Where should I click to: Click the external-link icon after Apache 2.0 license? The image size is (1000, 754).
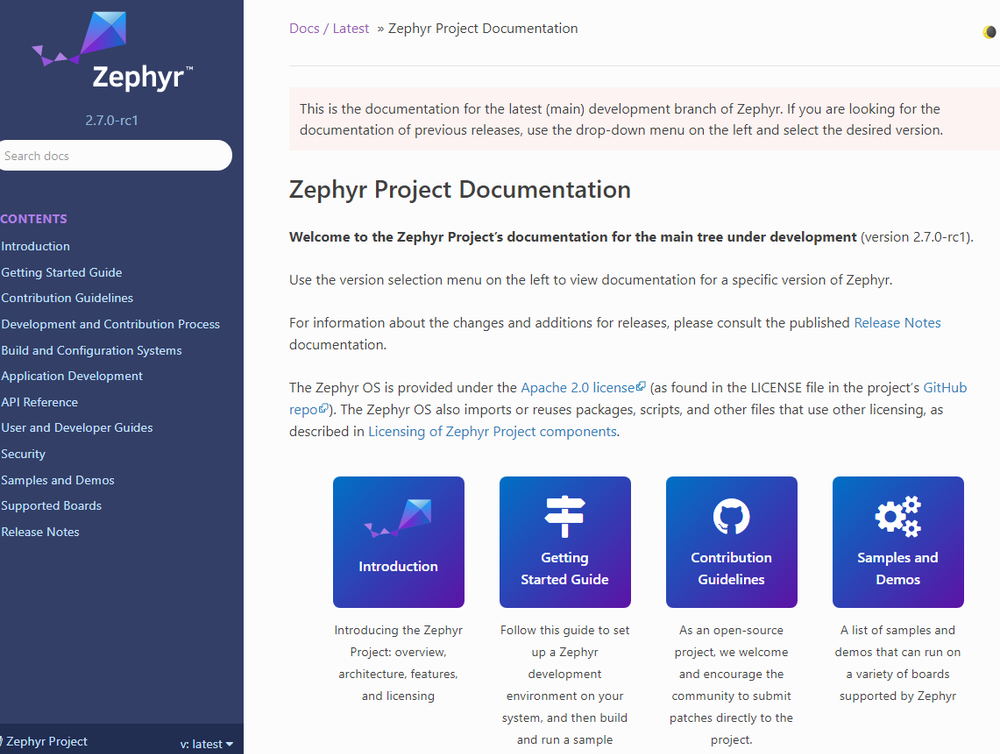coord(640,387)
